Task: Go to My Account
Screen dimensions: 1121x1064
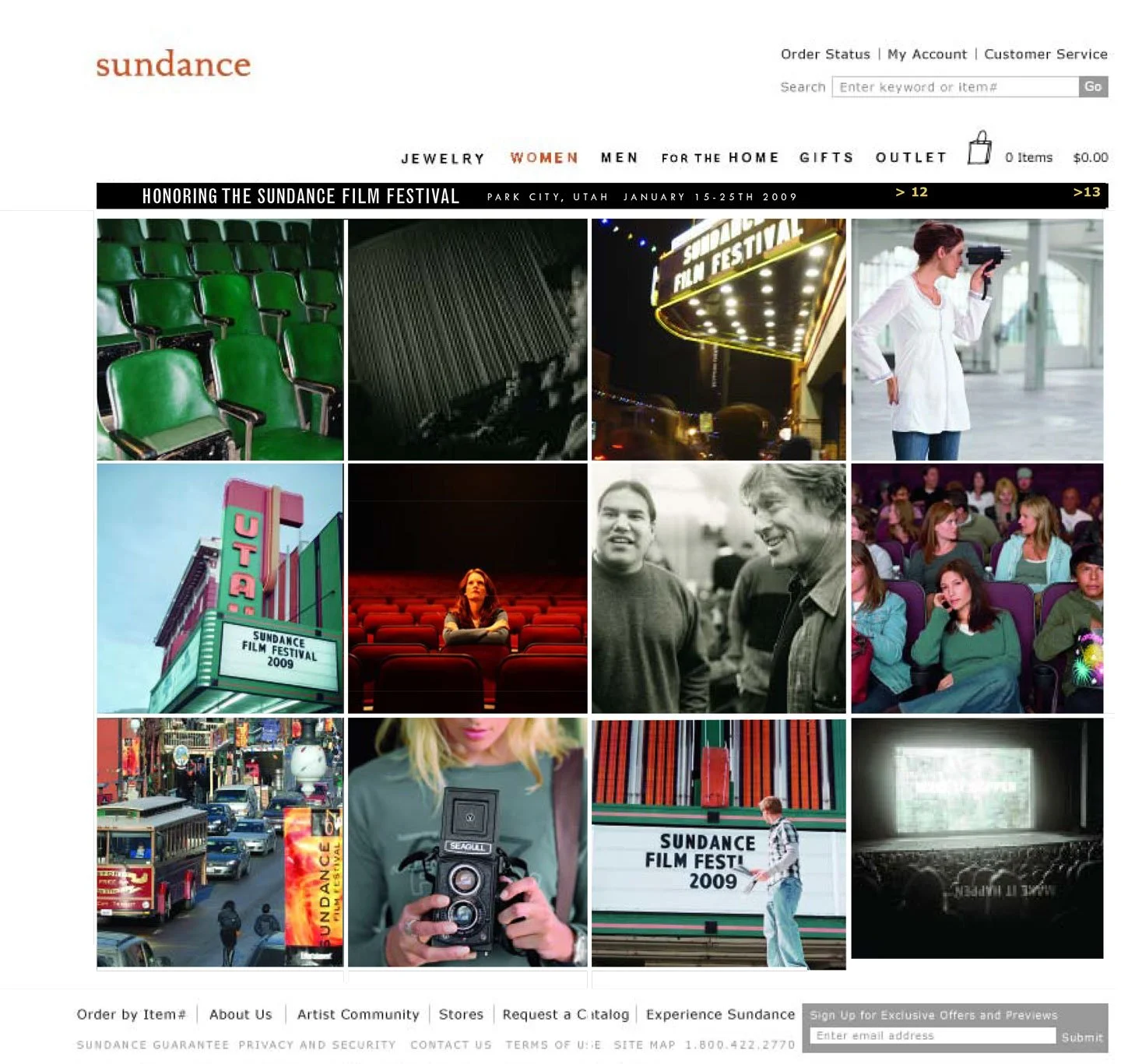Action: 927,54
